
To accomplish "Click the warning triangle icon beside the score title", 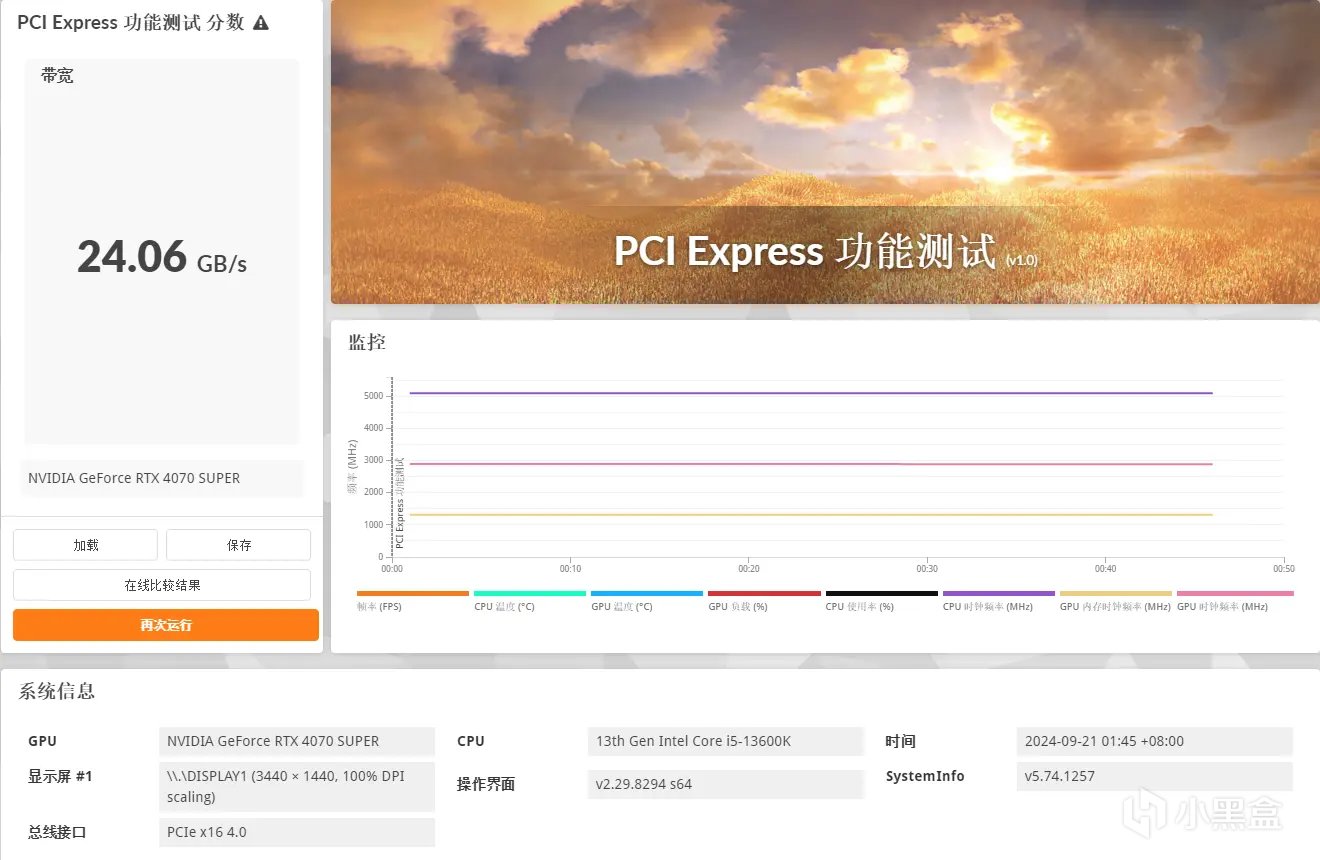I will pyautogui.click(x=261, y=23).
